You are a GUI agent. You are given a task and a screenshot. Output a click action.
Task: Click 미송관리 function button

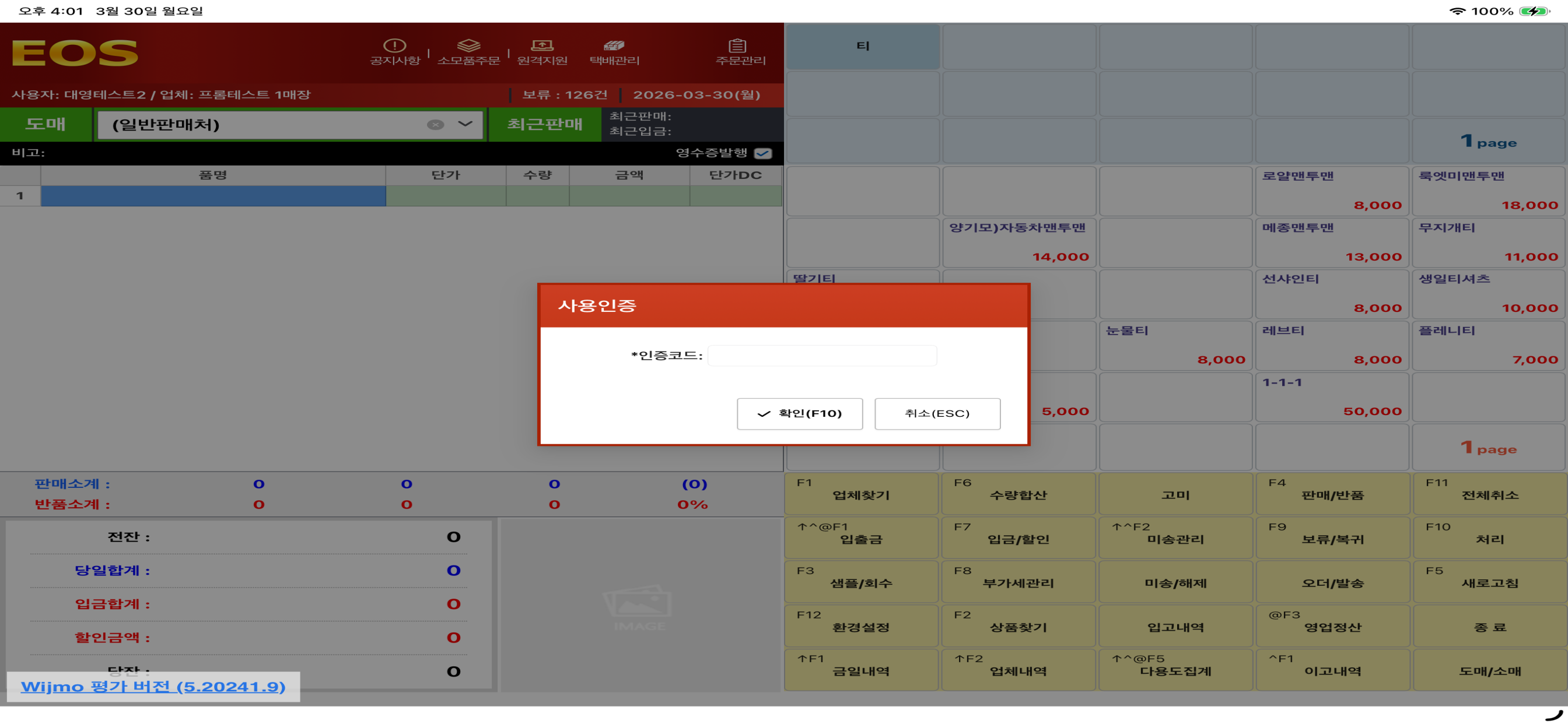tap(1175, 538)
